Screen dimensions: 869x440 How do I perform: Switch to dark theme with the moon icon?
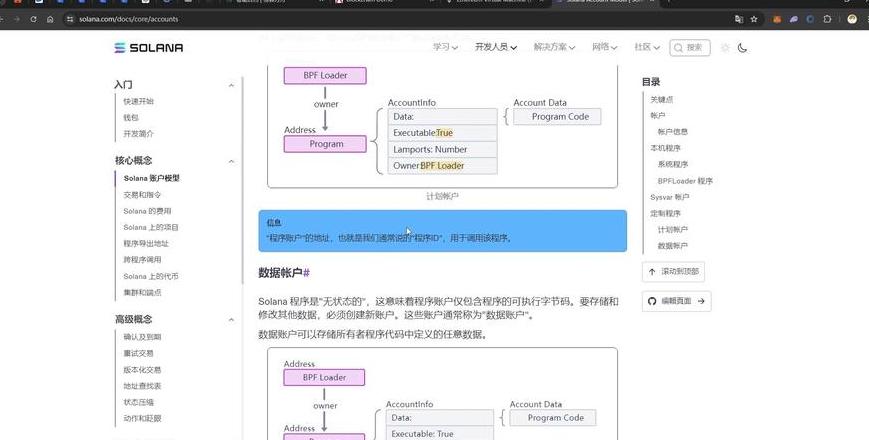tap(743, 48)
